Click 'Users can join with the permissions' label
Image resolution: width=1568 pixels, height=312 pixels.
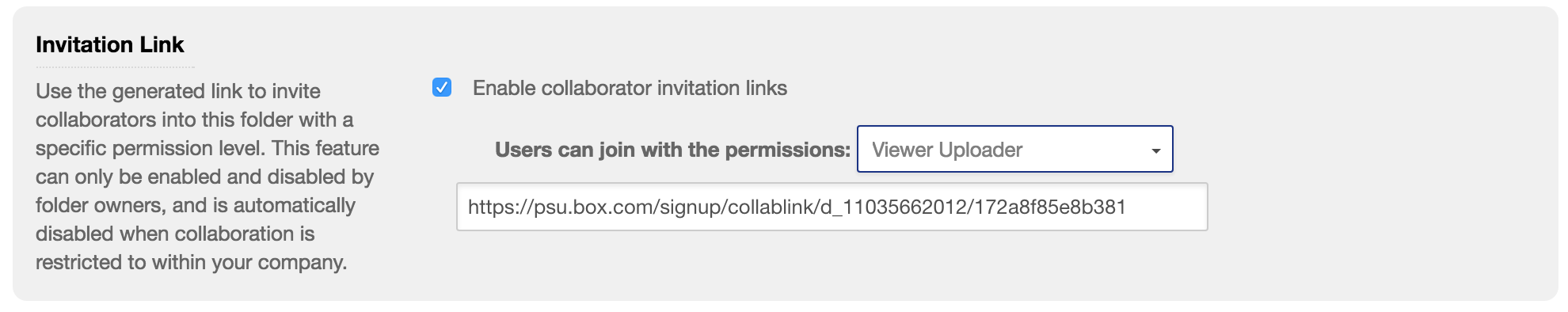click(672, 150)
